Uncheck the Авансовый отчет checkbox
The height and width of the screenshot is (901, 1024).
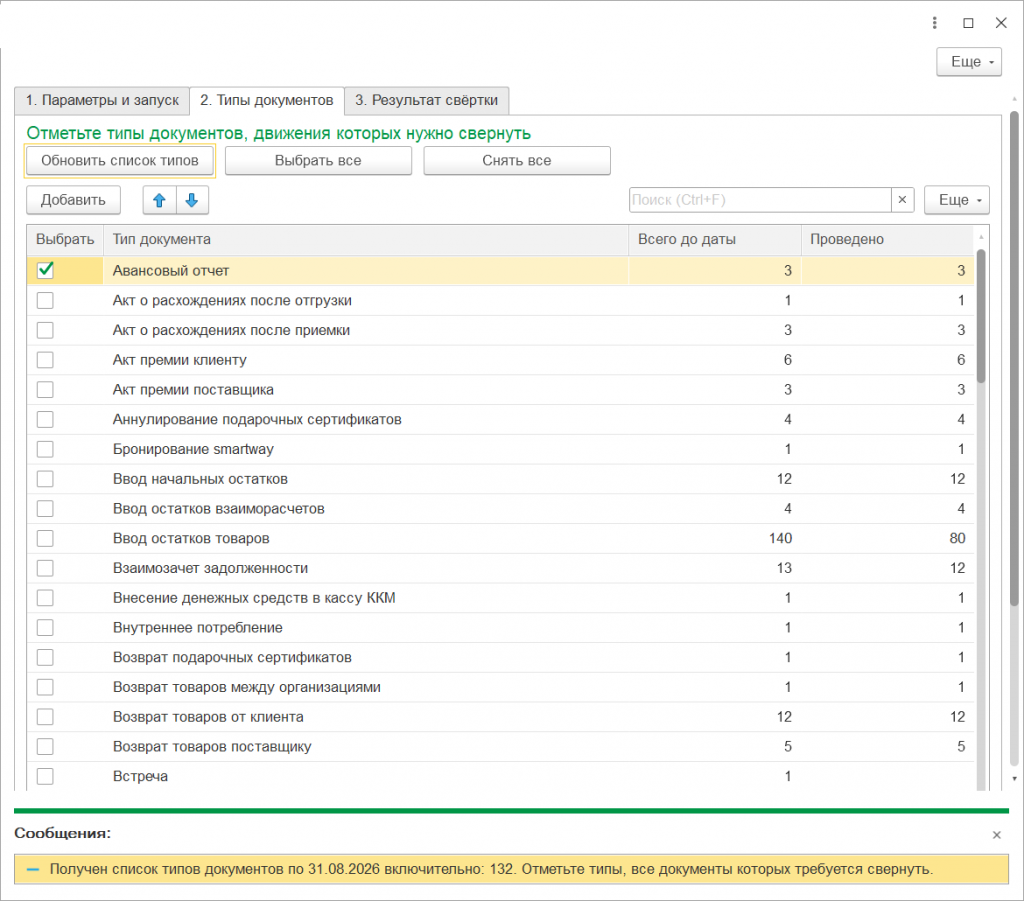(x=45, y=270)
